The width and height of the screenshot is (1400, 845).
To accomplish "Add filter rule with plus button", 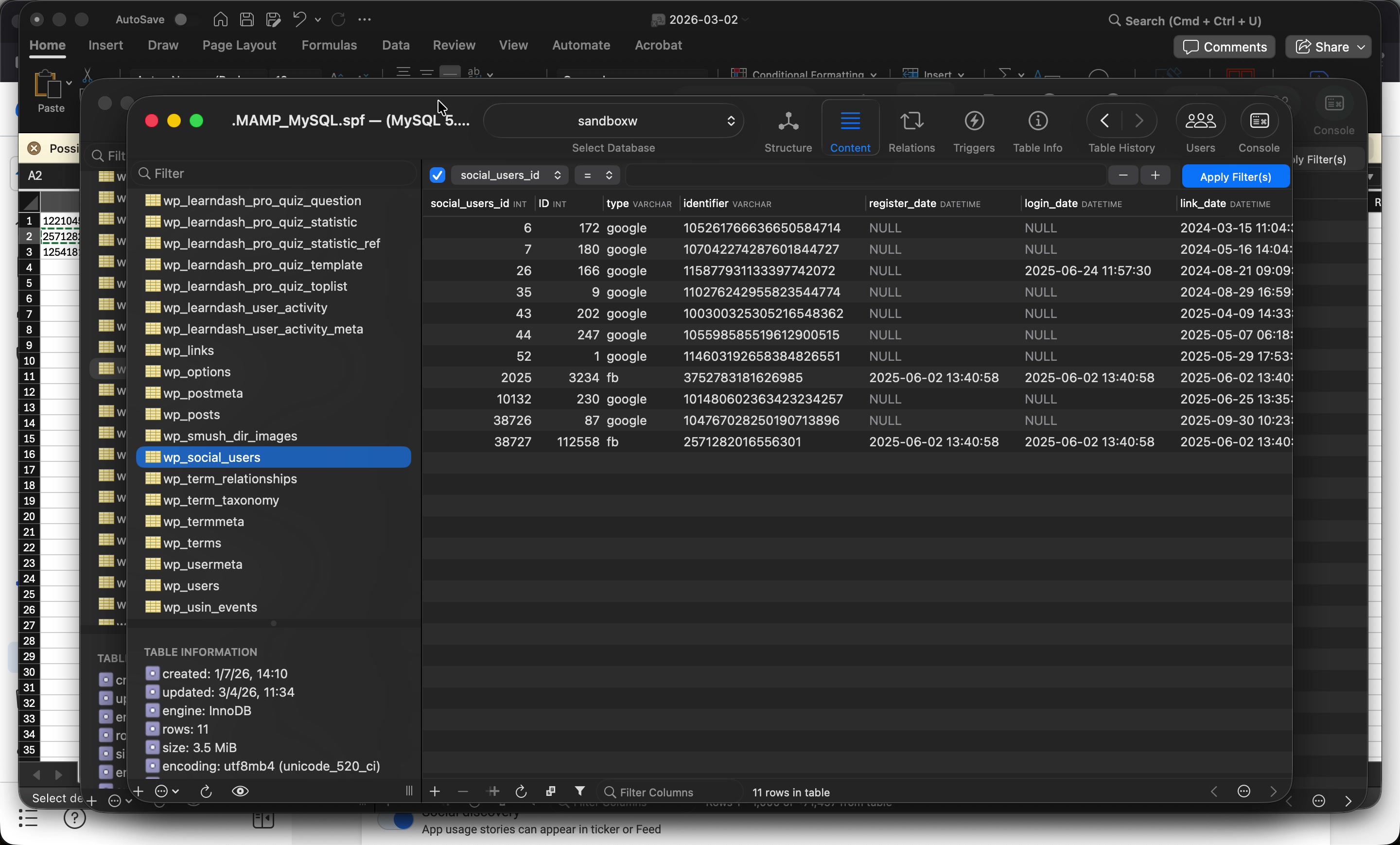I will (x=1155, y=175).
